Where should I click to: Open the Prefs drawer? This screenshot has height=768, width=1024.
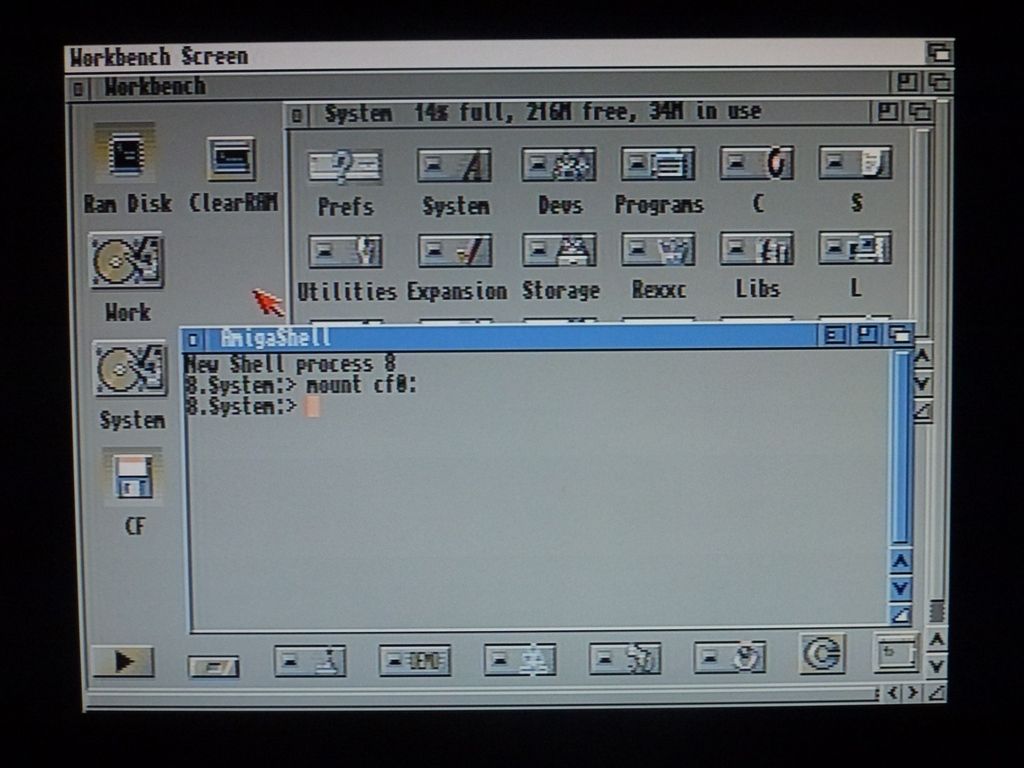(x=345, y=165)
